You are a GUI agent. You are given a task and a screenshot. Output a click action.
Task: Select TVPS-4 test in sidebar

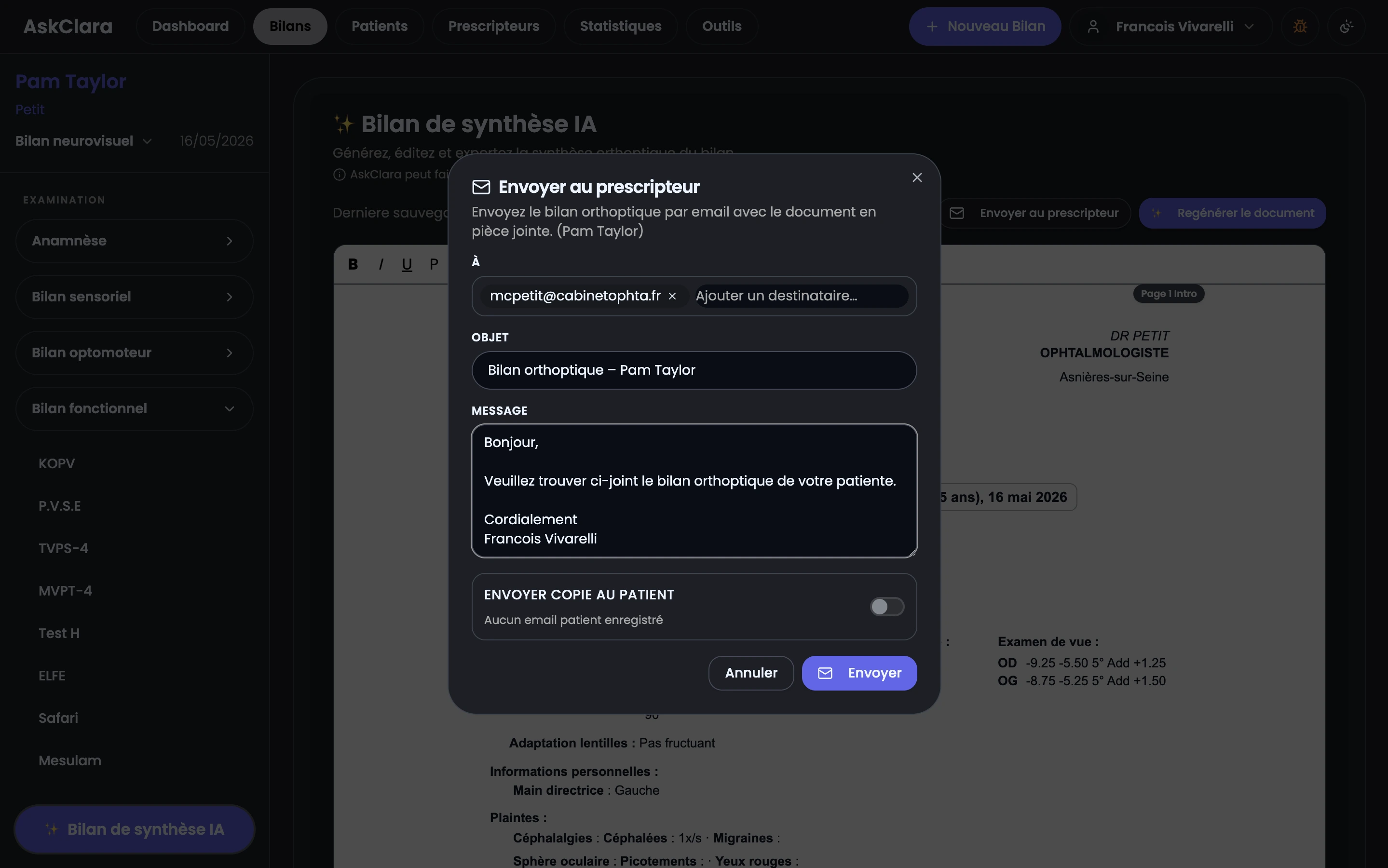pyautogui.click(x=63, y=549)
